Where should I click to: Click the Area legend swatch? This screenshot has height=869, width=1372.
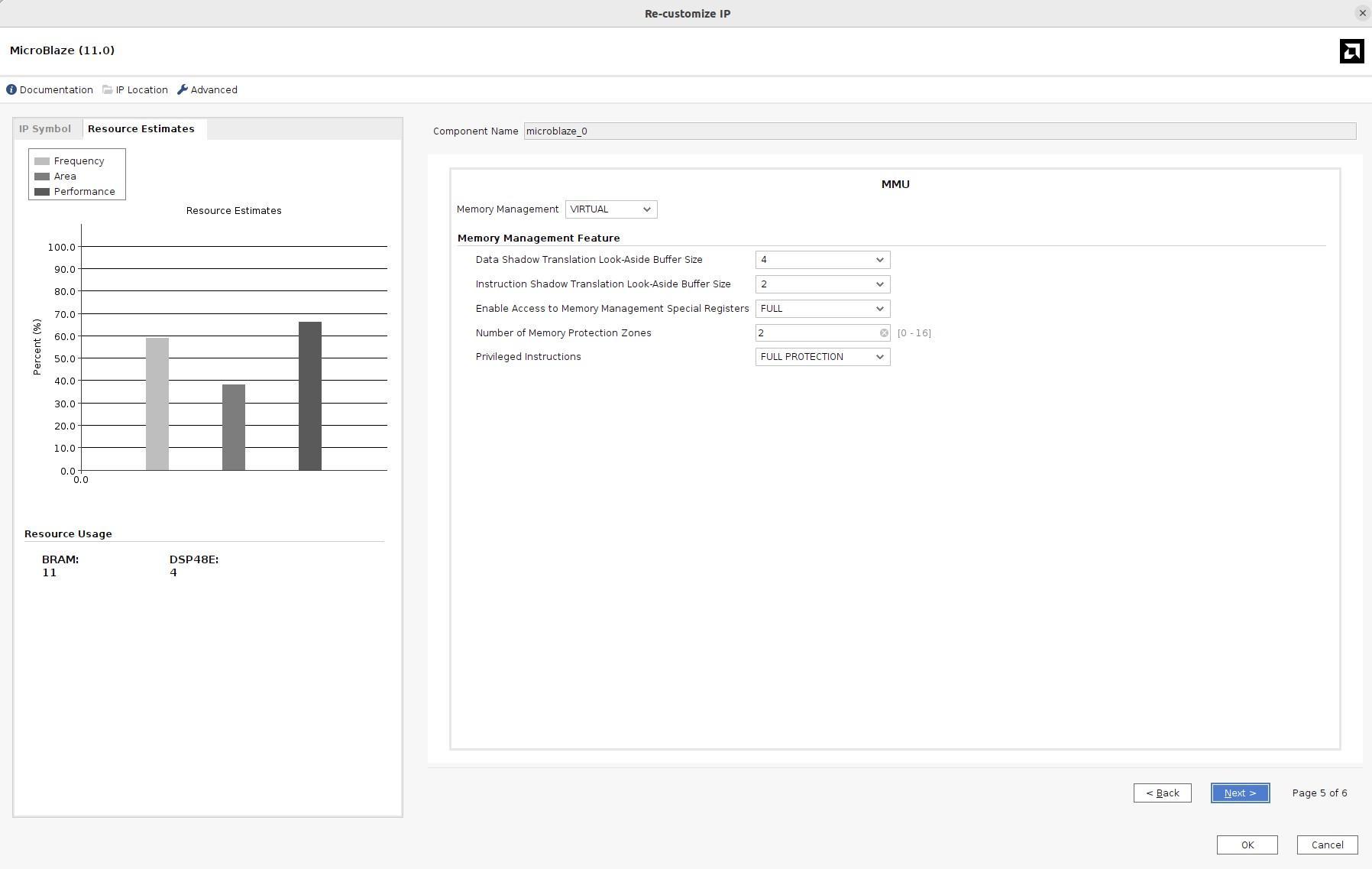click(x=42, y=177)
